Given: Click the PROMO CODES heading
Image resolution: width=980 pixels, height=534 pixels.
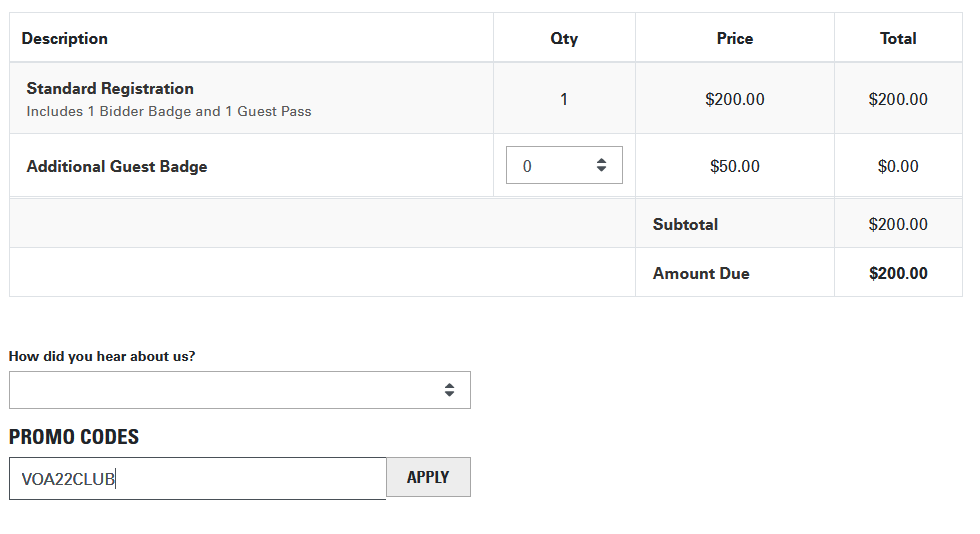Looking at the screenshot, I should click(74, 436).
